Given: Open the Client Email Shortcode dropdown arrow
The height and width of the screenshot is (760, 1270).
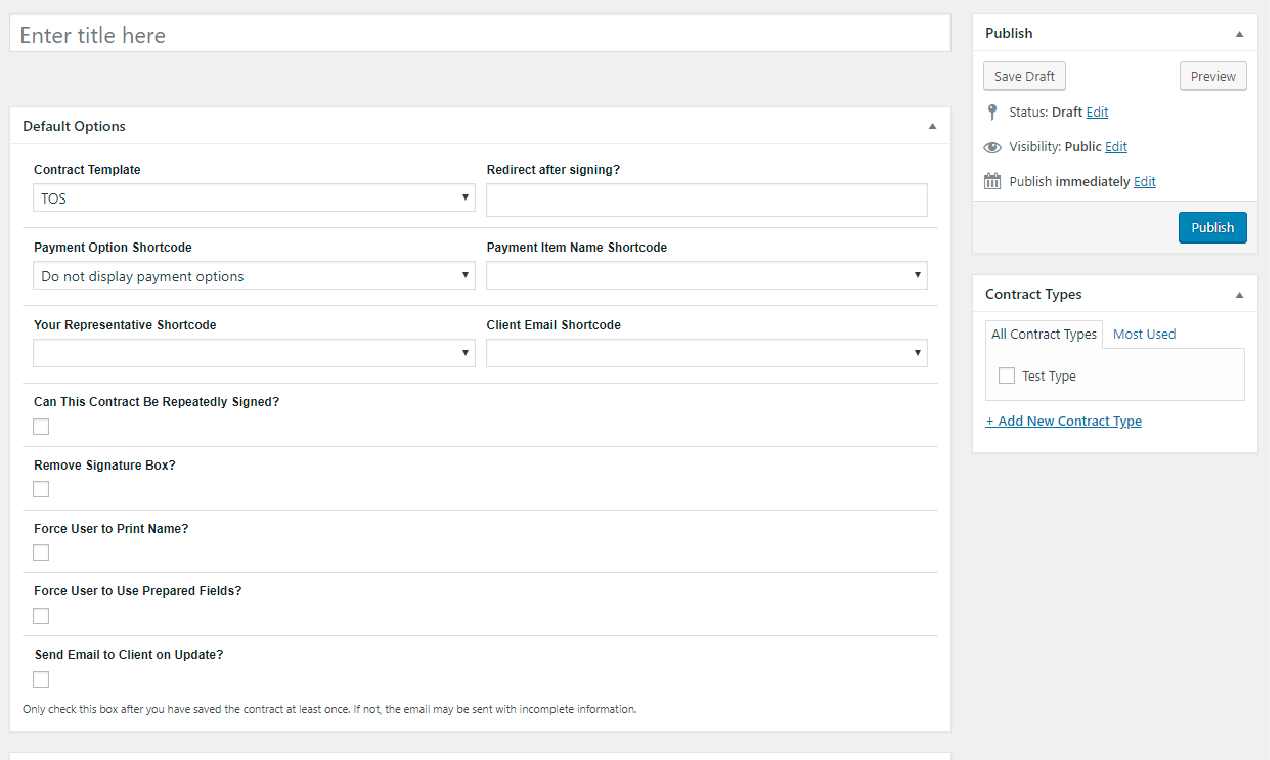Looking at the screenshot, I should coord(917,352).
